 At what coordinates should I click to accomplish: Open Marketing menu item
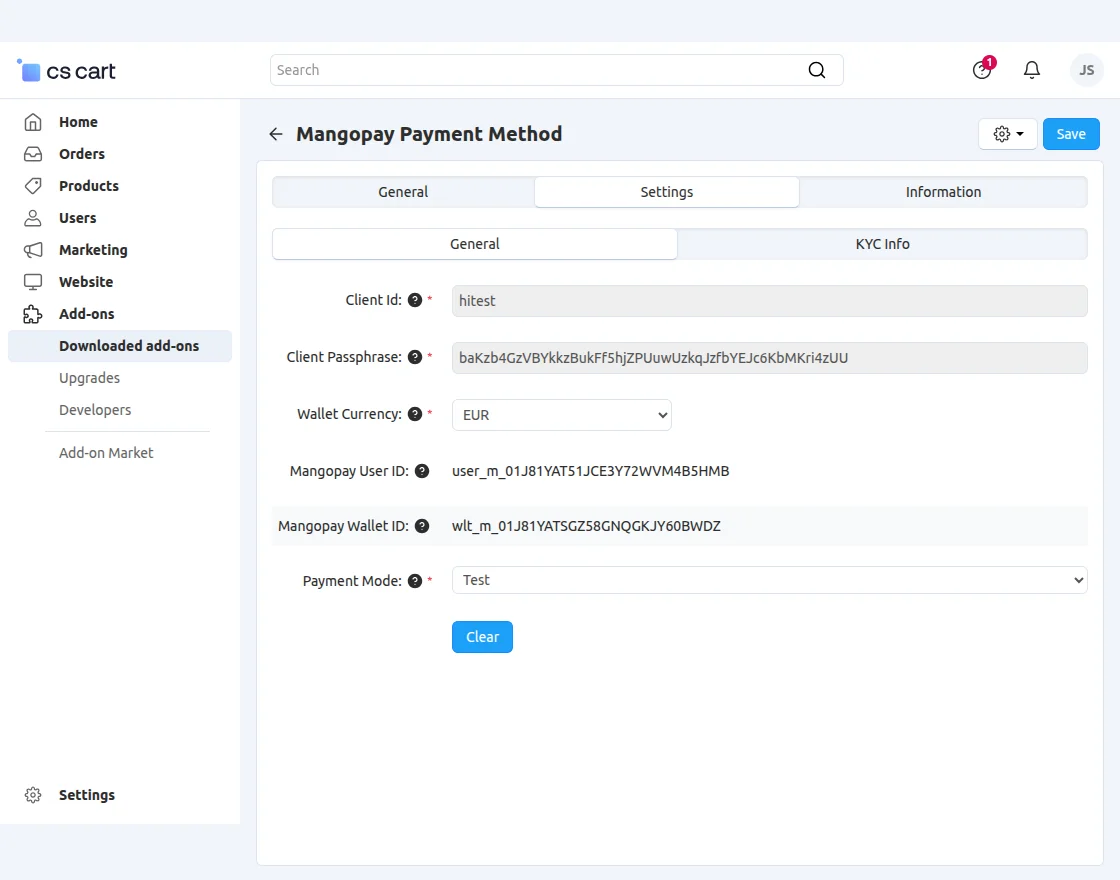pyautogui.click(x=93, y=250)
